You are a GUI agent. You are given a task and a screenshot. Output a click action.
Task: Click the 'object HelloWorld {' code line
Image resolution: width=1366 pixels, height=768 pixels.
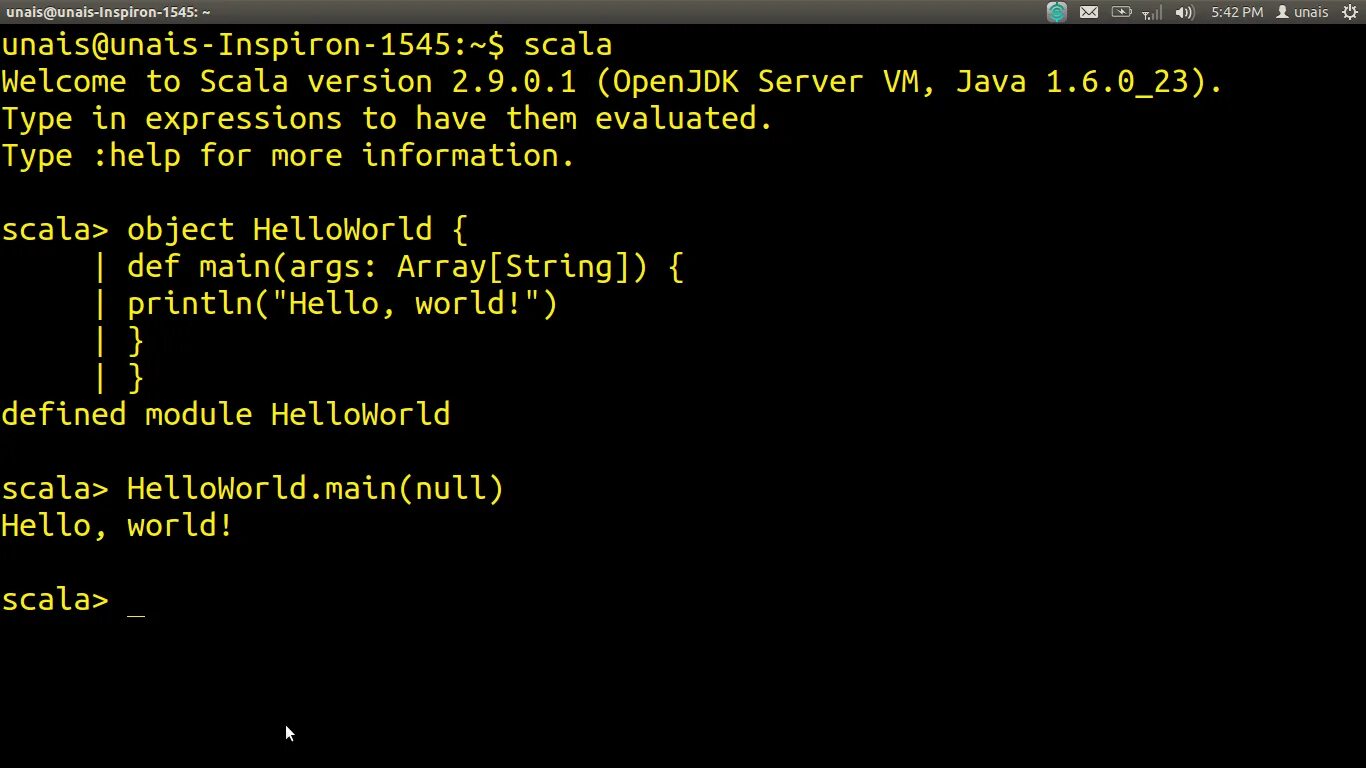click(x=297, y=230)
